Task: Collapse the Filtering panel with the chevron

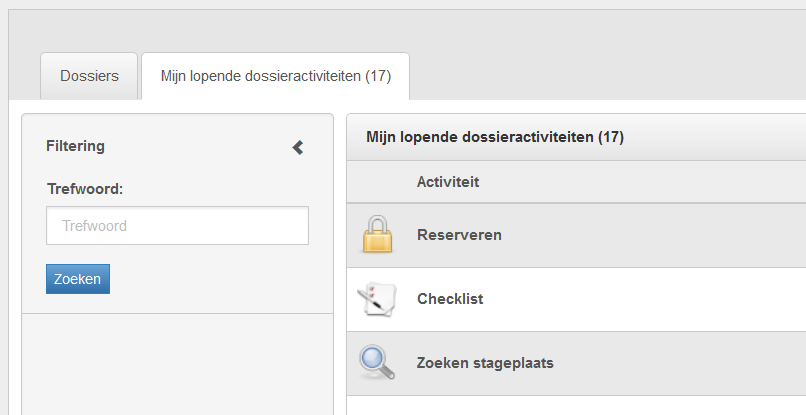Action: click(x=298, y=148)
